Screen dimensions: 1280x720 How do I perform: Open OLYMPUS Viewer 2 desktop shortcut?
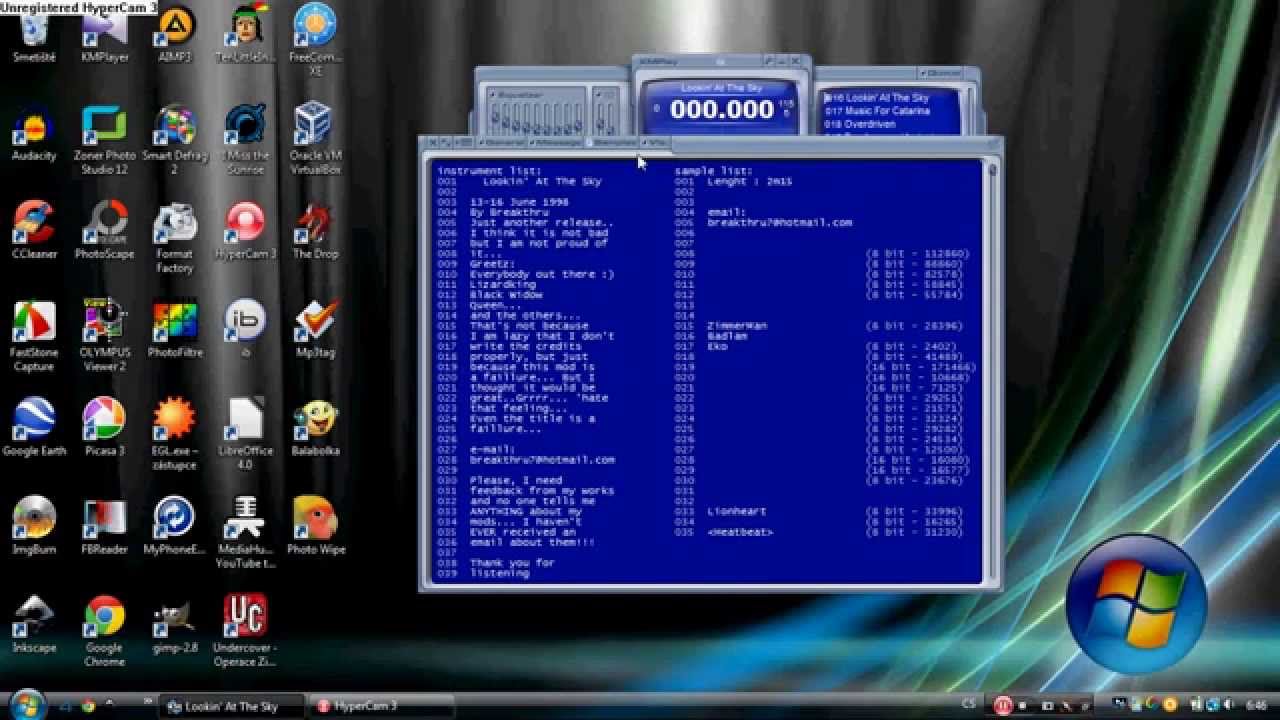[105, 337]
